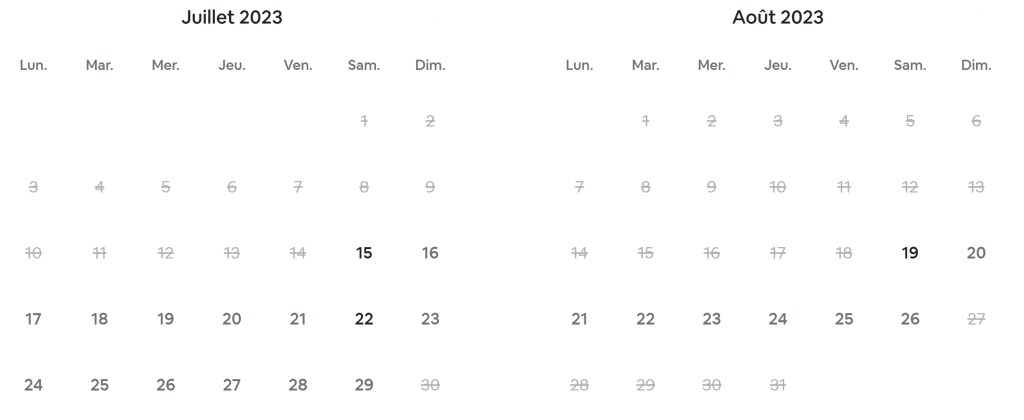This screenshot has width=1024, height=420.
Task: Click date 22 in Août 2023
Action: click(645, 319)
